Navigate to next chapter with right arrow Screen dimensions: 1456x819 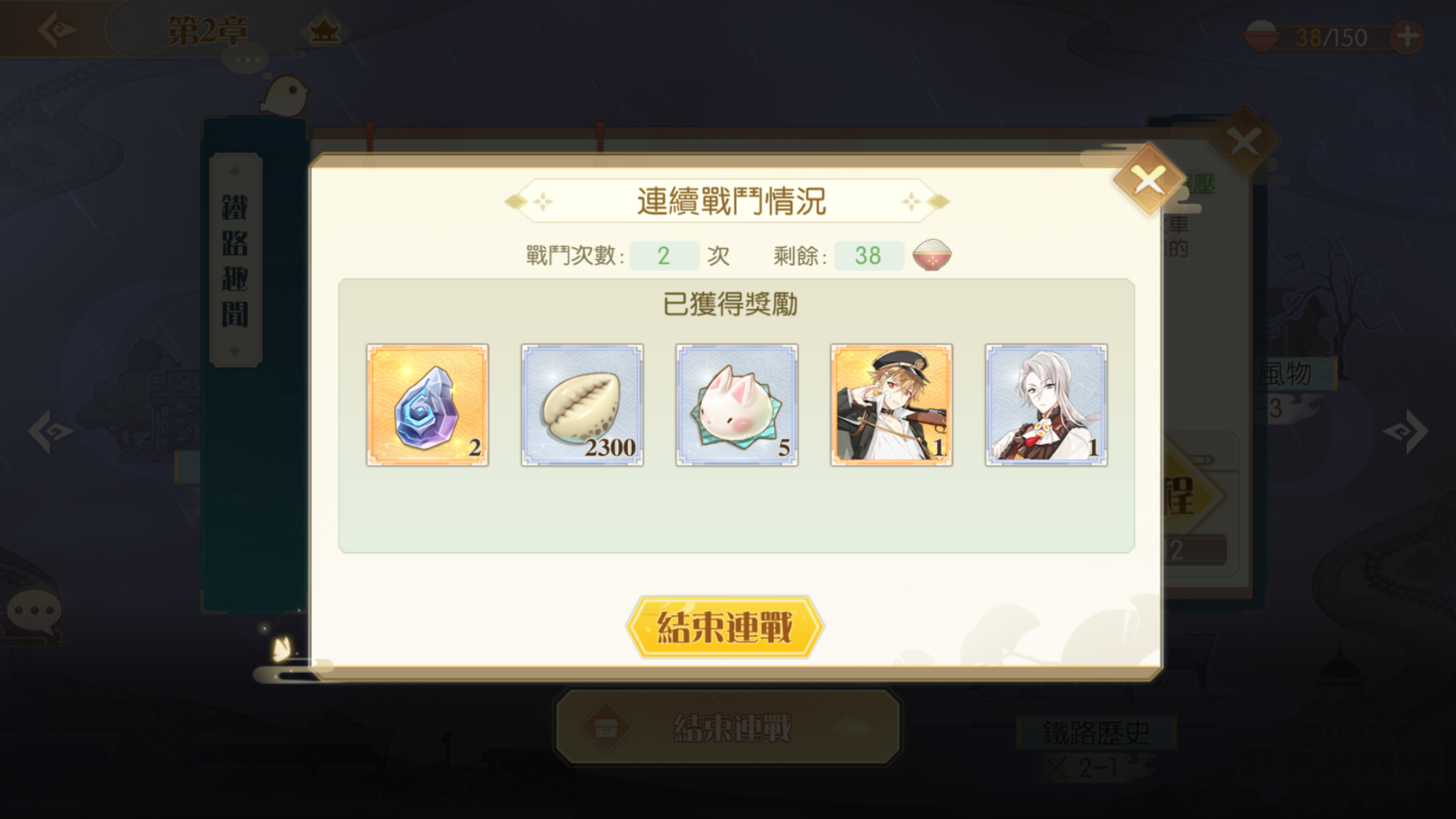1406,431
